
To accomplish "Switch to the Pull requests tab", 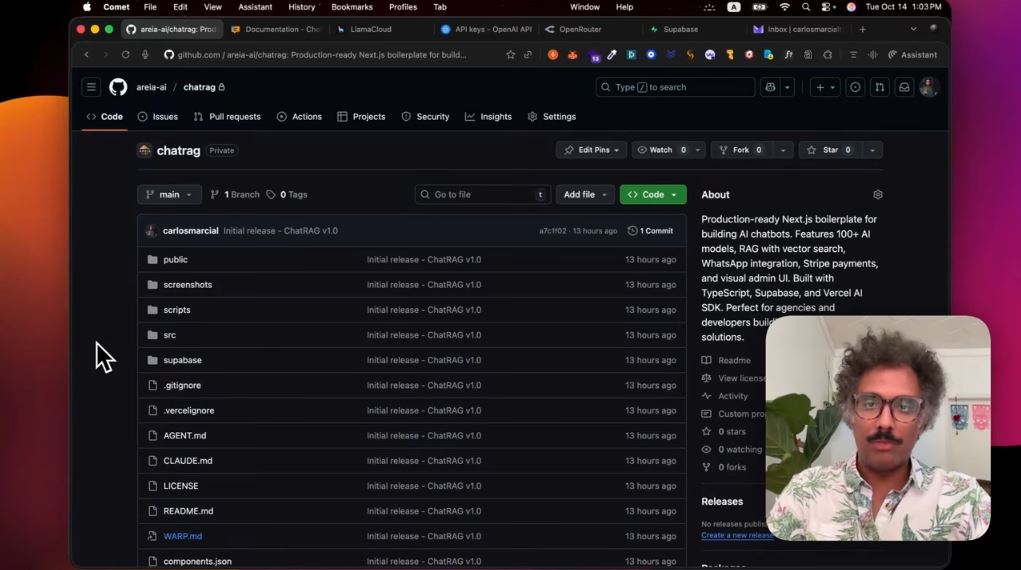I will (x=227, y=117).
